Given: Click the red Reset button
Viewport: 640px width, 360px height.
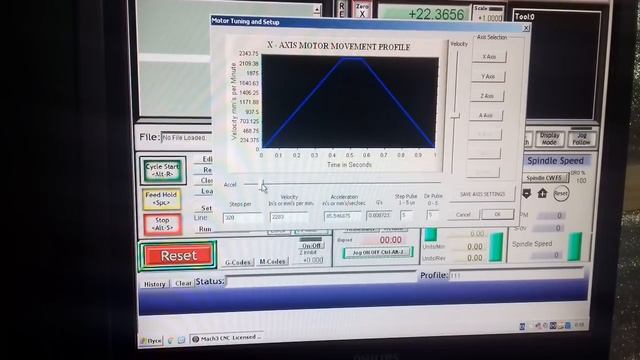Looking at the screenshot, I should [178, 256].
